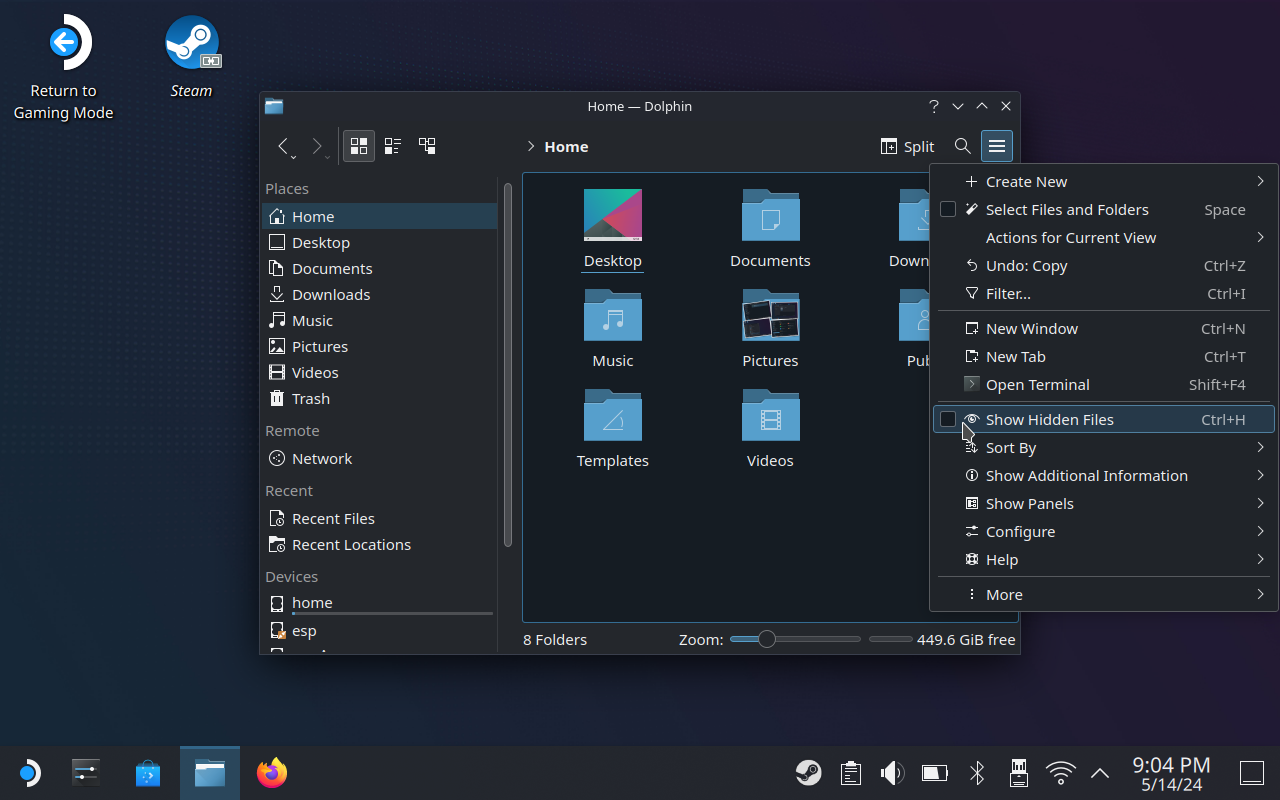Select New Tab menu entry

(1015, 357)
